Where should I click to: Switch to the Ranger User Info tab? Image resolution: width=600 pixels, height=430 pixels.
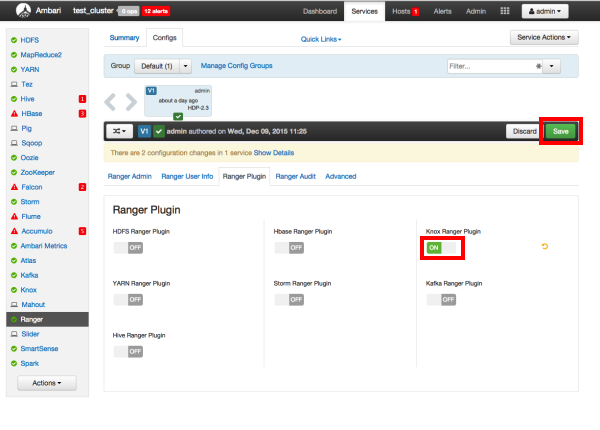coord(187,176)
